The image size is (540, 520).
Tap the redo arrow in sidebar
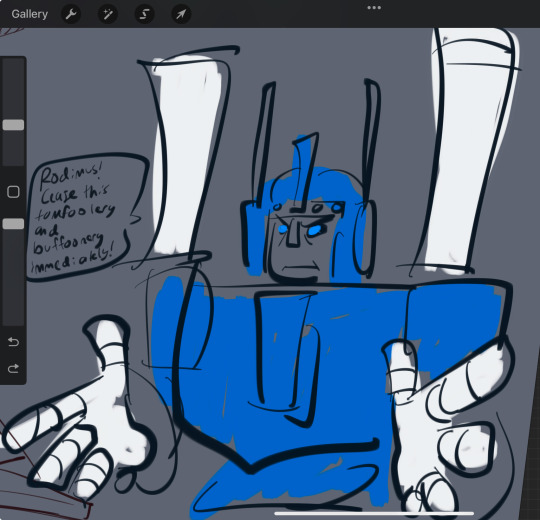[x=13, y=369]
